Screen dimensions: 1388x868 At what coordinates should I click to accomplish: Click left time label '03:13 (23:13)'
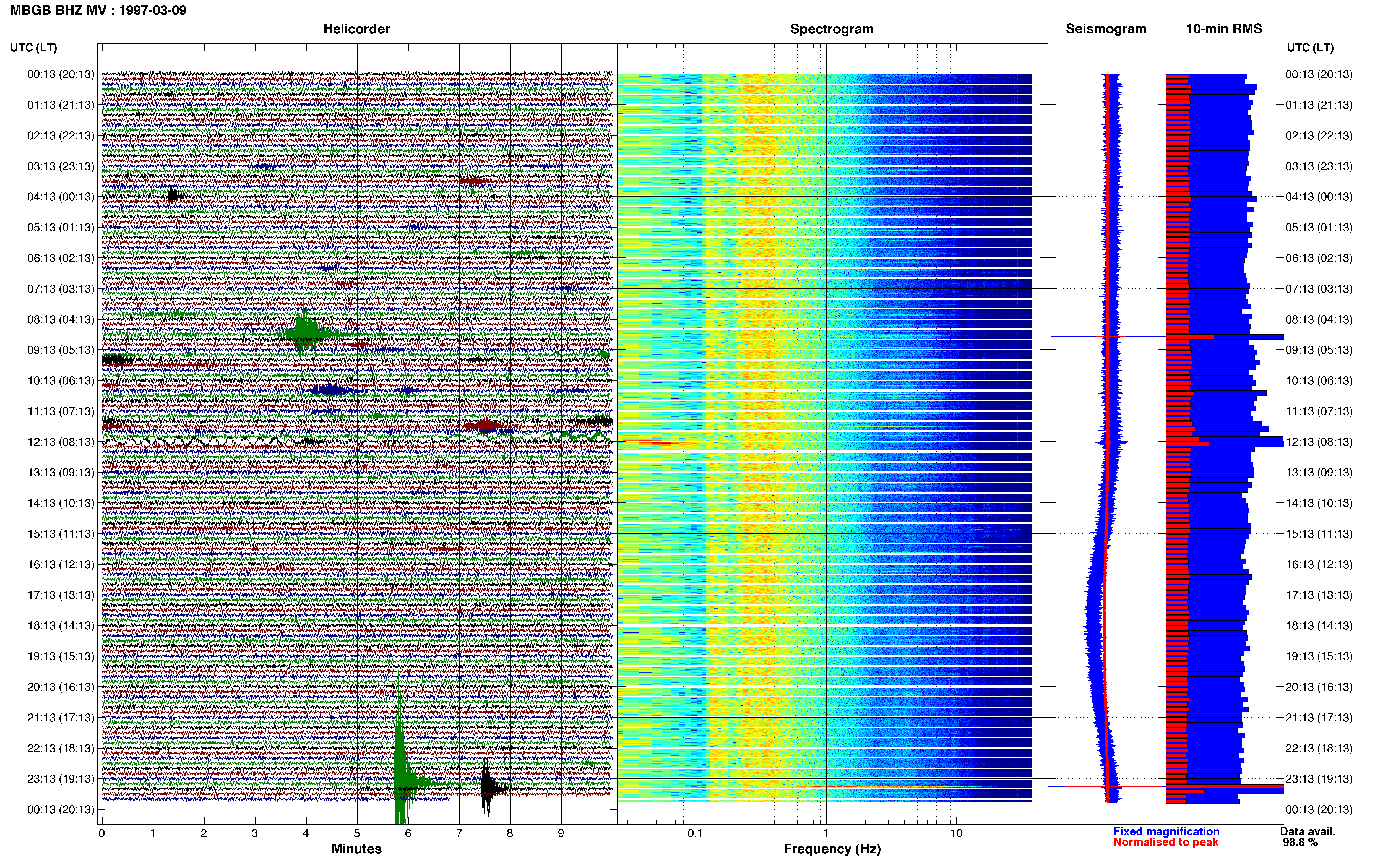click(x=61, y=166)
